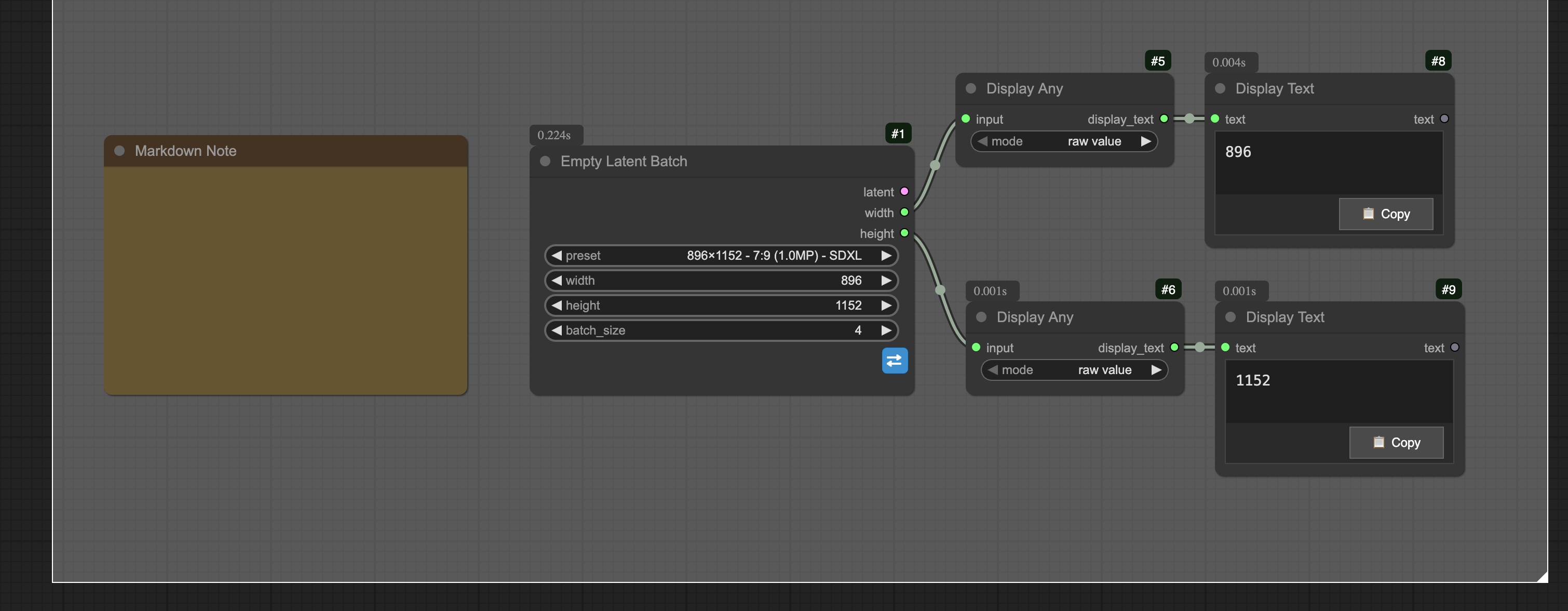
Task: Select the Markdown Note title bar
Action: point(286,151)
